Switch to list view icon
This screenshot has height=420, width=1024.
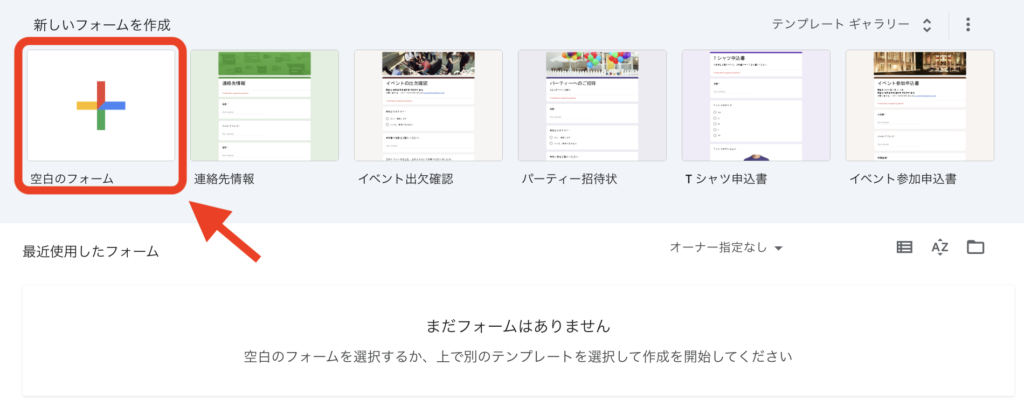904,247
